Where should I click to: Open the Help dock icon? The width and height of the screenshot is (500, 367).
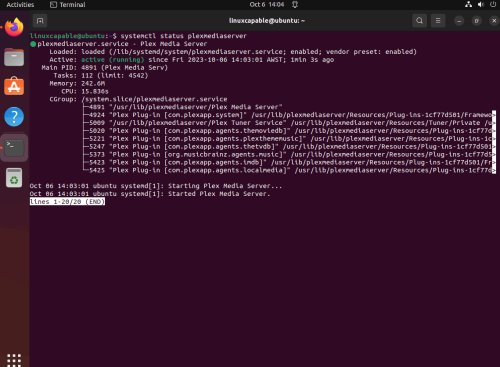click(x=14, y=117)
